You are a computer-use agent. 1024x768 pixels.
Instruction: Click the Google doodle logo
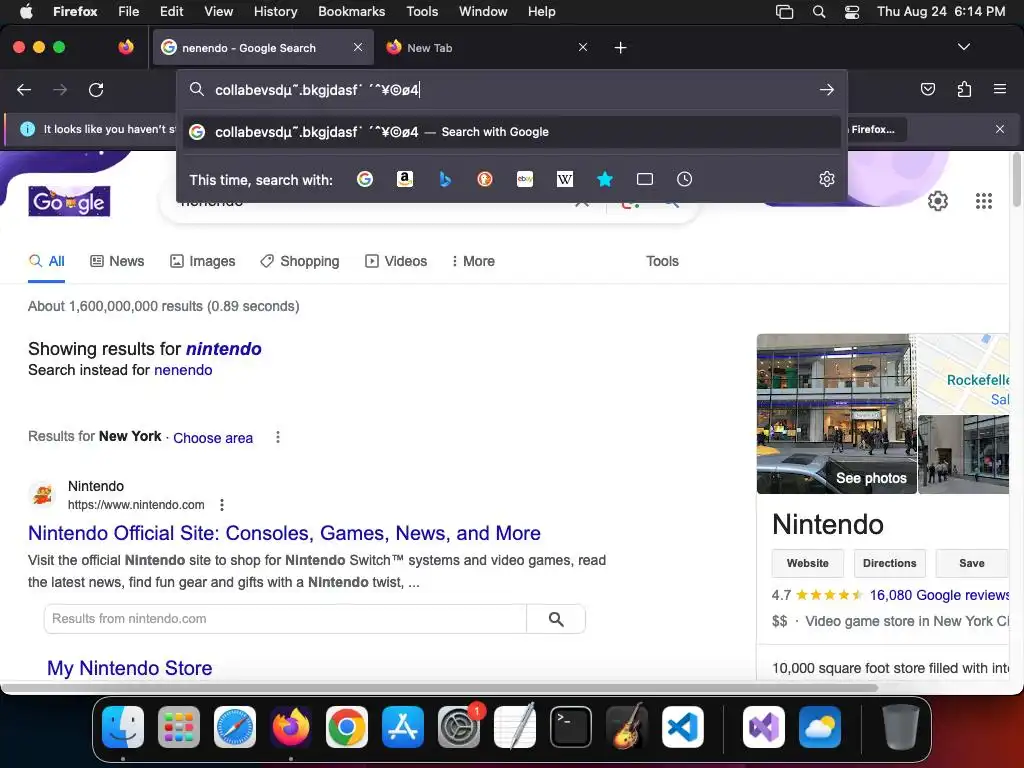coord(69,201)
